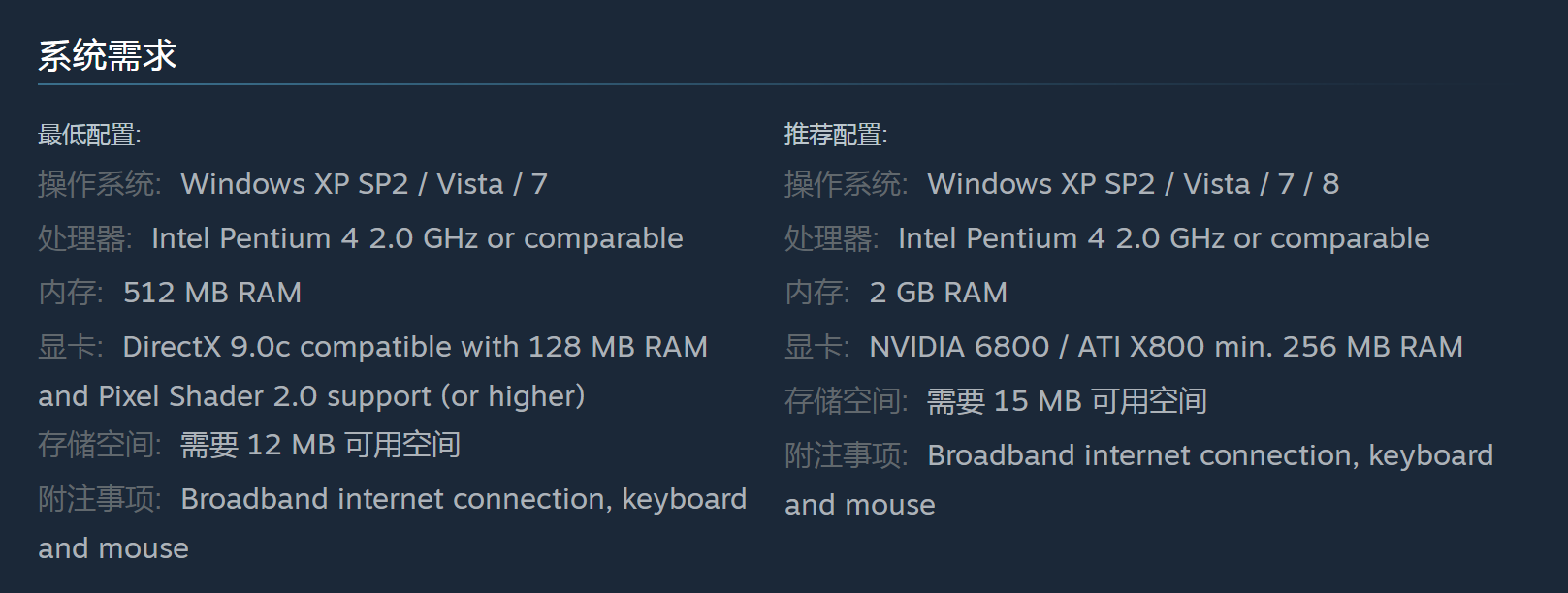The image size is (1568, 593).
Task: Click the recommended 显卡 label
Action: pyautogui.click(x=817, y=347)
